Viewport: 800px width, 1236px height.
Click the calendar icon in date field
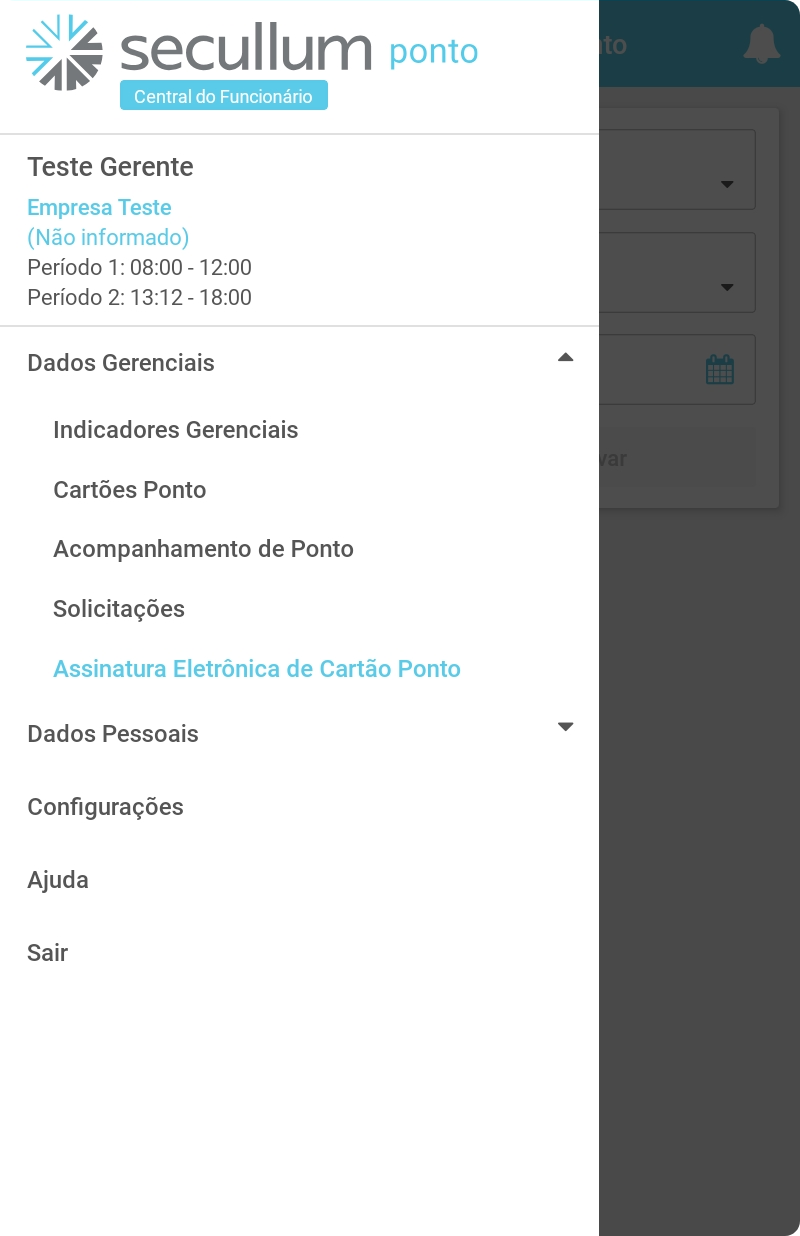pos(720,370)
